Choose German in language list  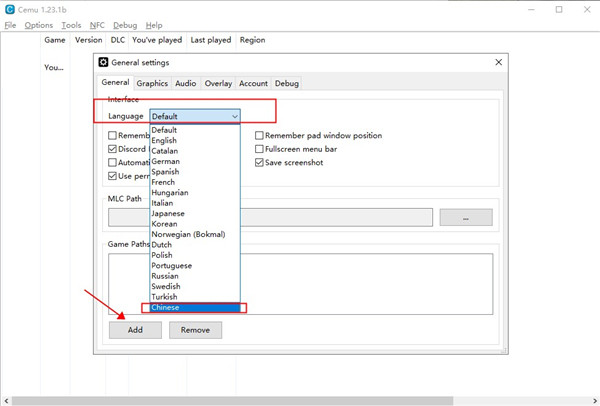click(195, 161)
